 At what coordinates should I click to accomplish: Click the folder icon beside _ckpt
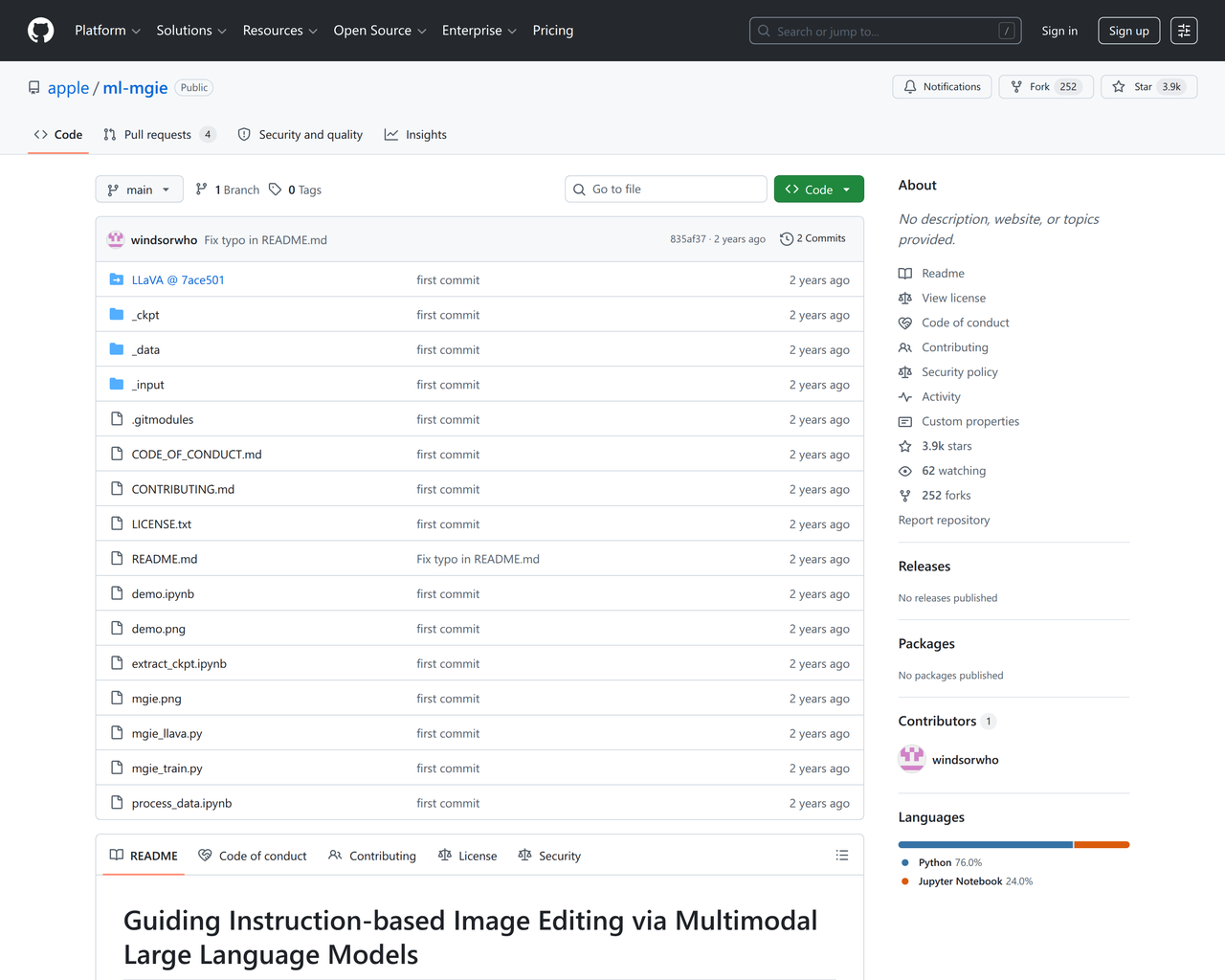pos(117,315)
